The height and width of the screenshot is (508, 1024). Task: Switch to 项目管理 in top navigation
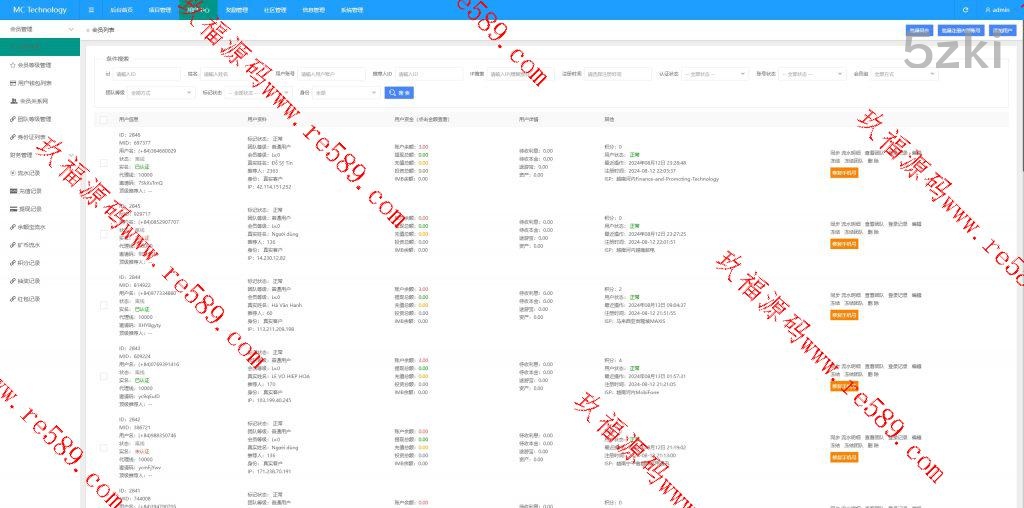point(159,10)
